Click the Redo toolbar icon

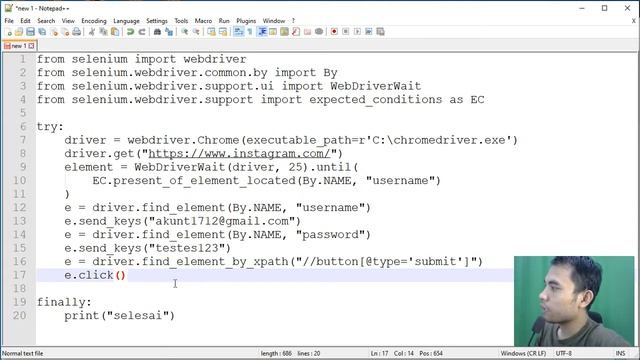(142, 32)
